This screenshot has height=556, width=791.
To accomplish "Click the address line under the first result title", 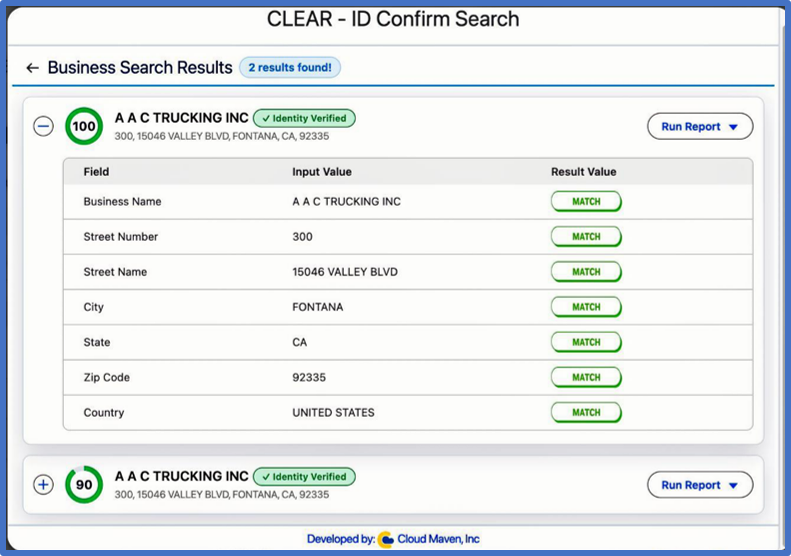I will pos(221,136).
